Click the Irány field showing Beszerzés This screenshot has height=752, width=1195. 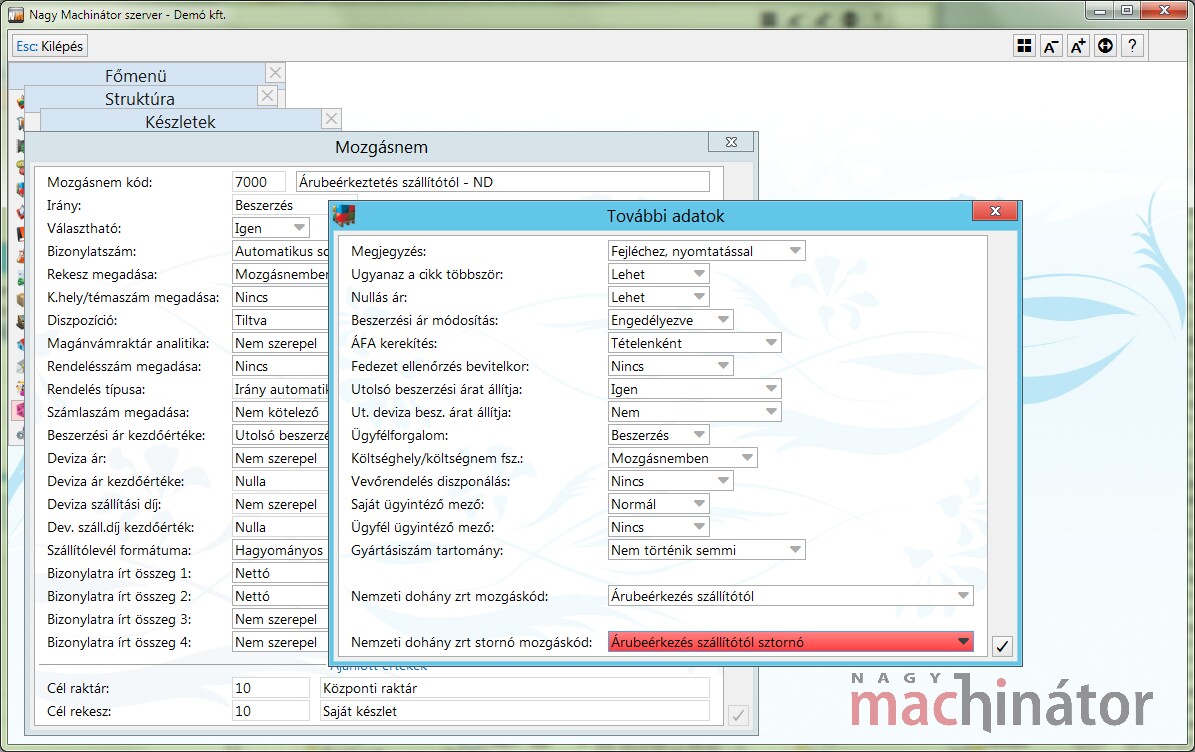tap(280, 205)
